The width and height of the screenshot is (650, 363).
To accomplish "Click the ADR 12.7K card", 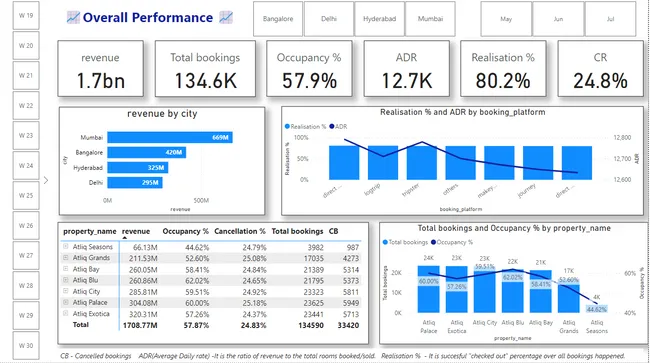I will pos(407,69).
